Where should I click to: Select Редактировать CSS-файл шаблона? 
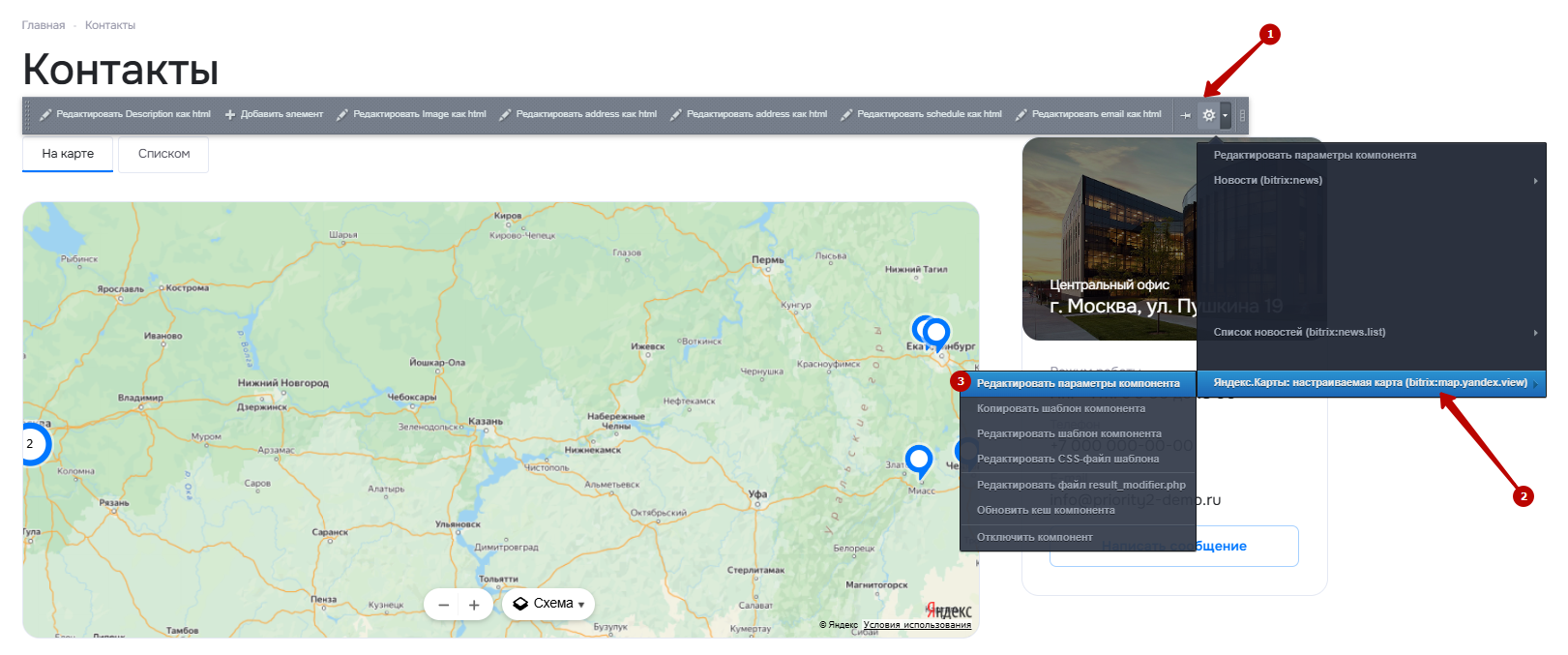(x=1078, y=459)
